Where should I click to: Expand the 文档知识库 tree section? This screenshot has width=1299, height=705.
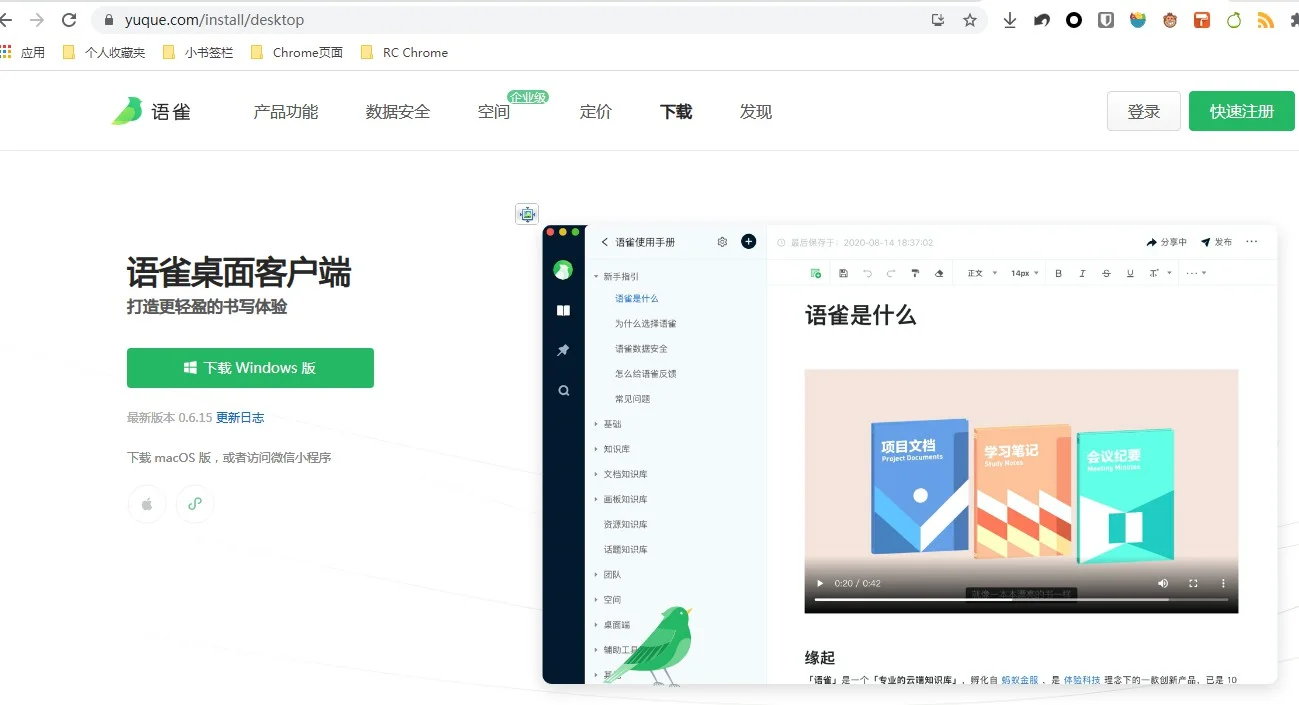596,474
